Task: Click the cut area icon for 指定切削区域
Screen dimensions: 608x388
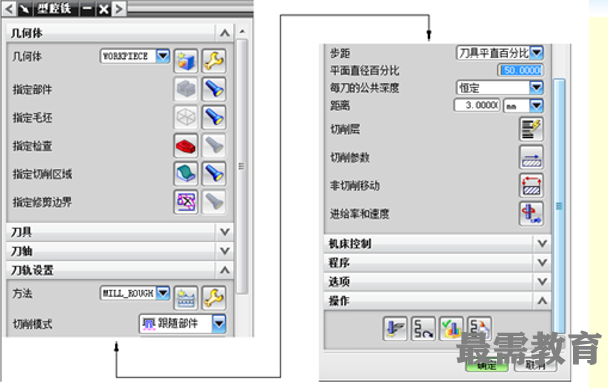Action: coord(186,173)
